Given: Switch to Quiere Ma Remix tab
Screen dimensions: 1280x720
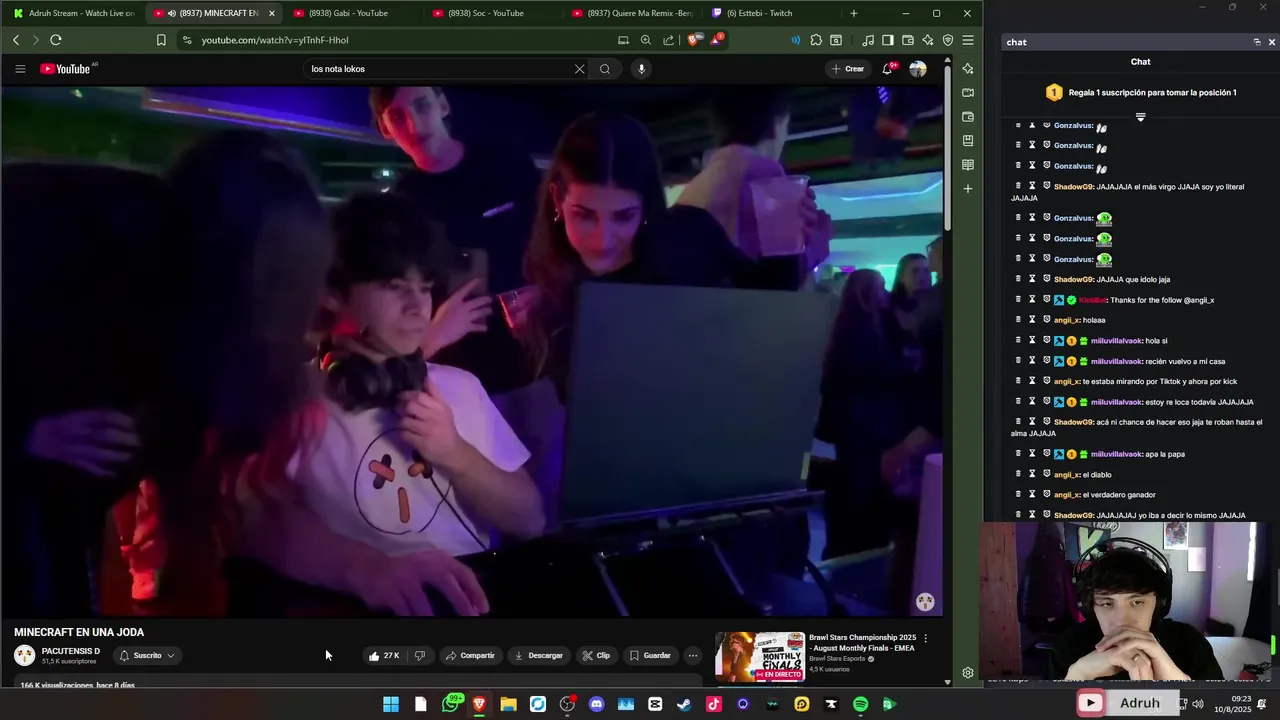Looking at the screenshot, I should (x=632, y=13).
